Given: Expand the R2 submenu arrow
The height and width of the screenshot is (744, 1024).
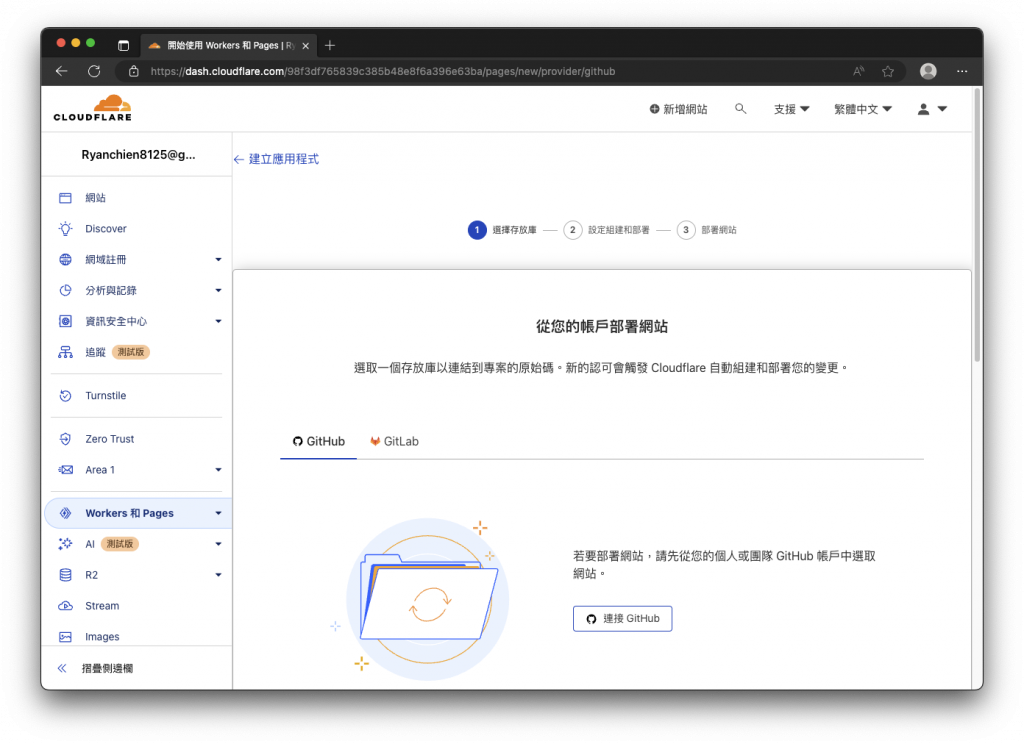Looking at the screenshot, I should coord(218,575).
